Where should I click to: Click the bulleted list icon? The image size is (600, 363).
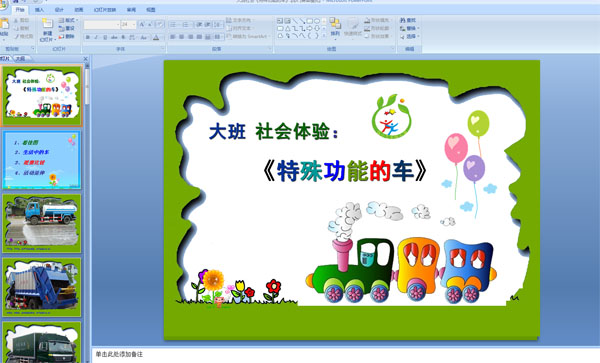(x=173, y=24)
